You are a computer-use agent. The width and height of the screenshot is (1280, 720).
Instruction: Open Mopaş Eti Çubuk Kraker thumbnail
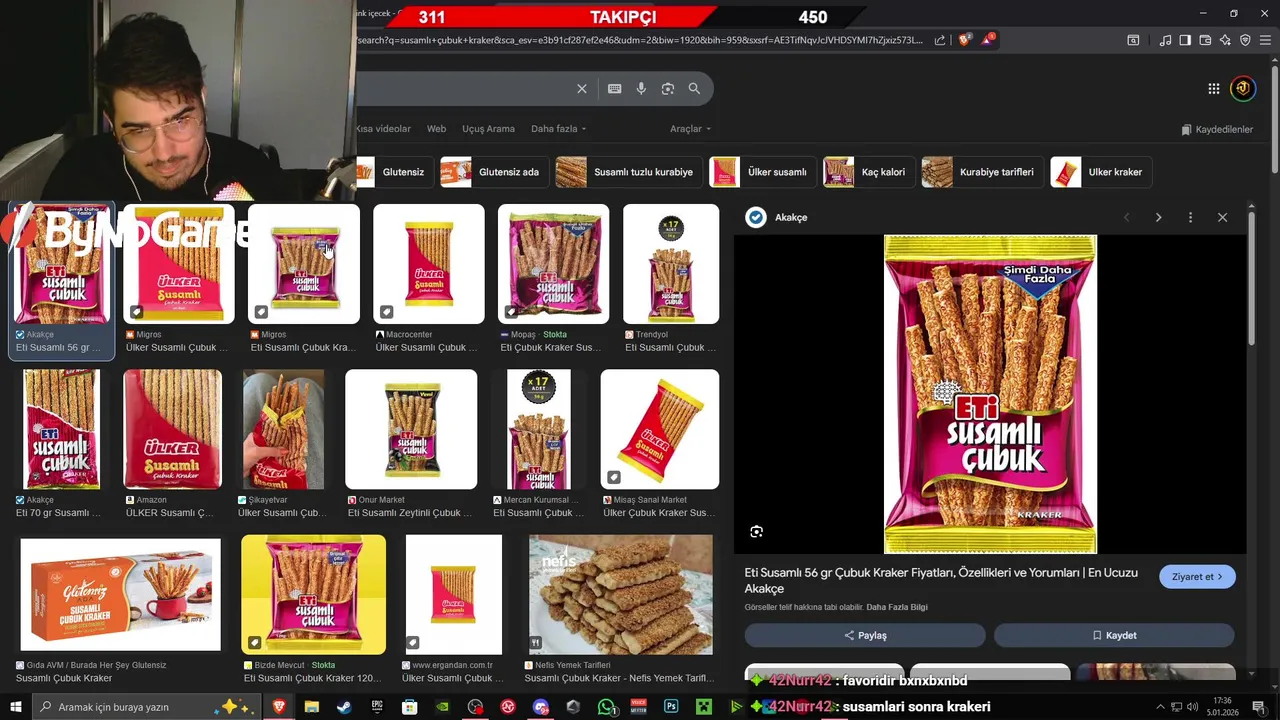coord(554,264)
